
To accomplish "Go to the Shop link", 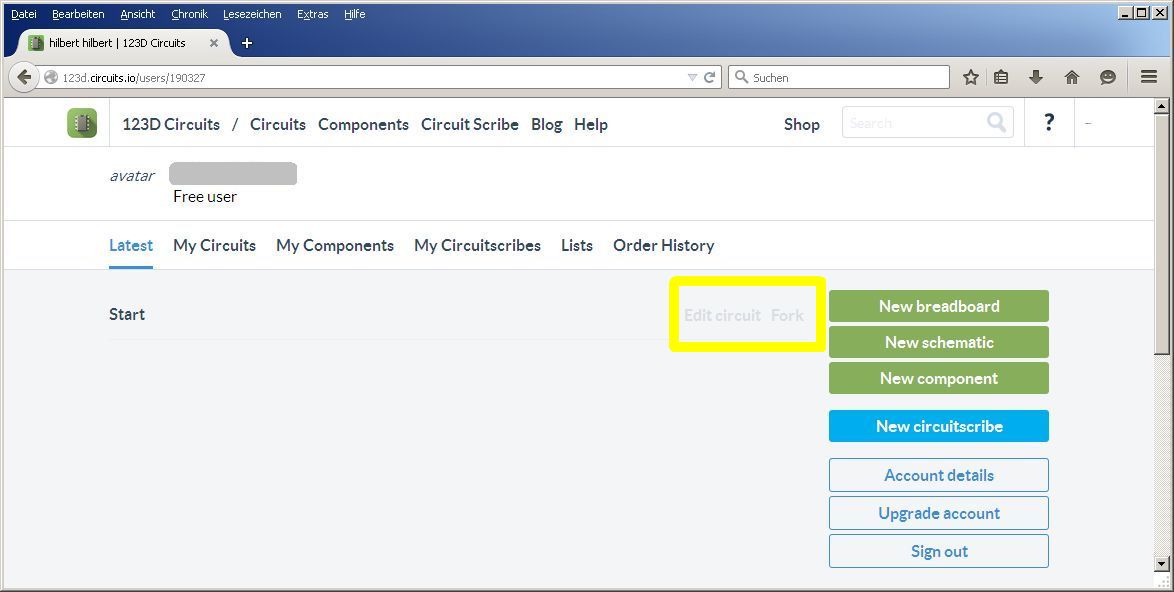I will click(801, 124).
